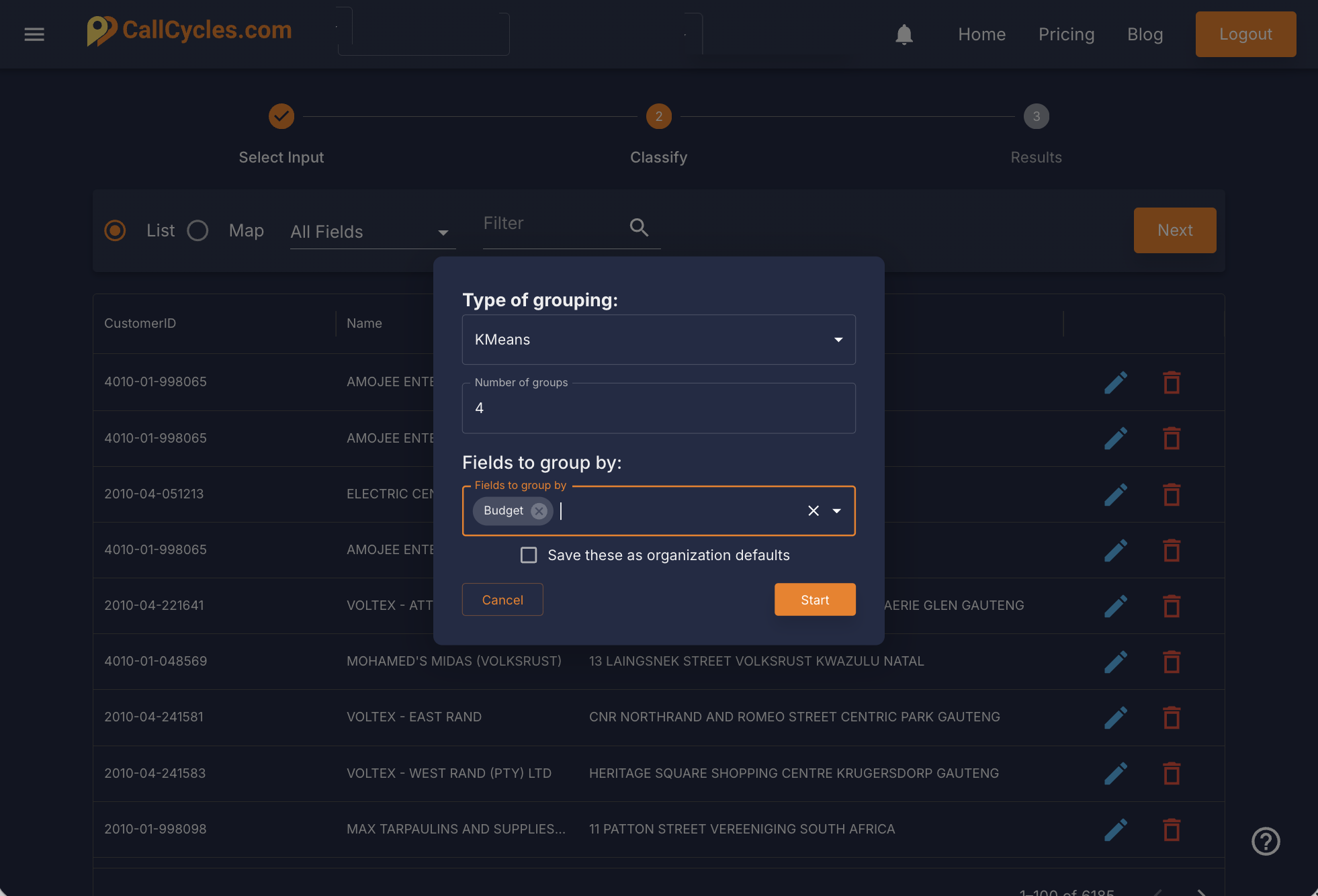
Task: Cancel the grouping dialog
Action: pos(502,600)
